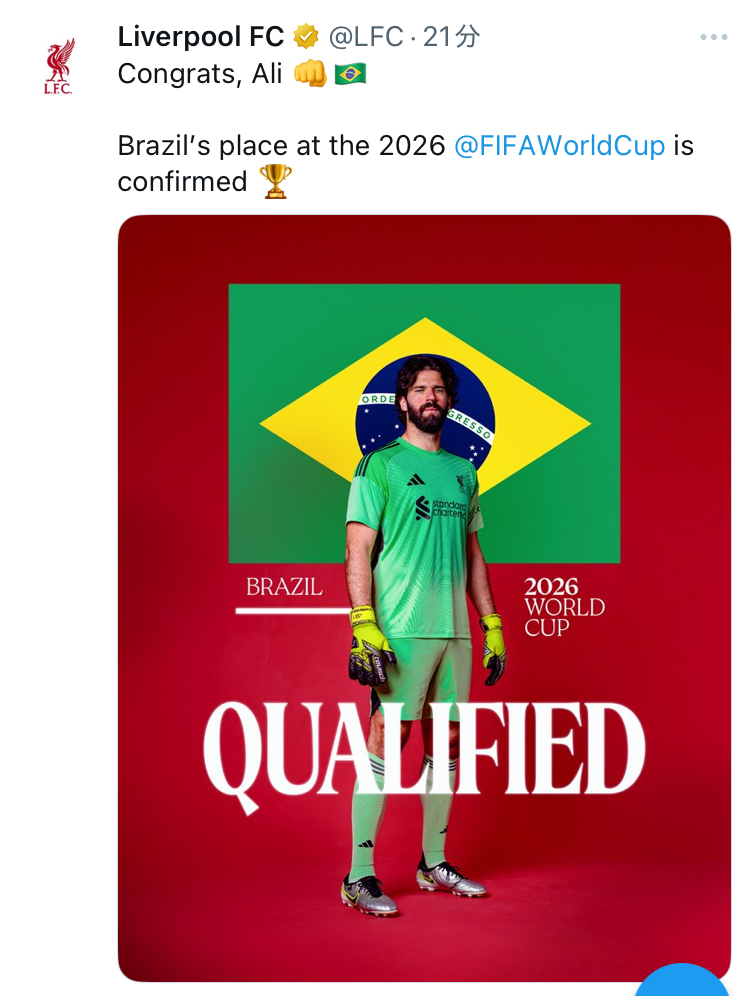Click the word confirmed in the tweet

pos(182,182)
